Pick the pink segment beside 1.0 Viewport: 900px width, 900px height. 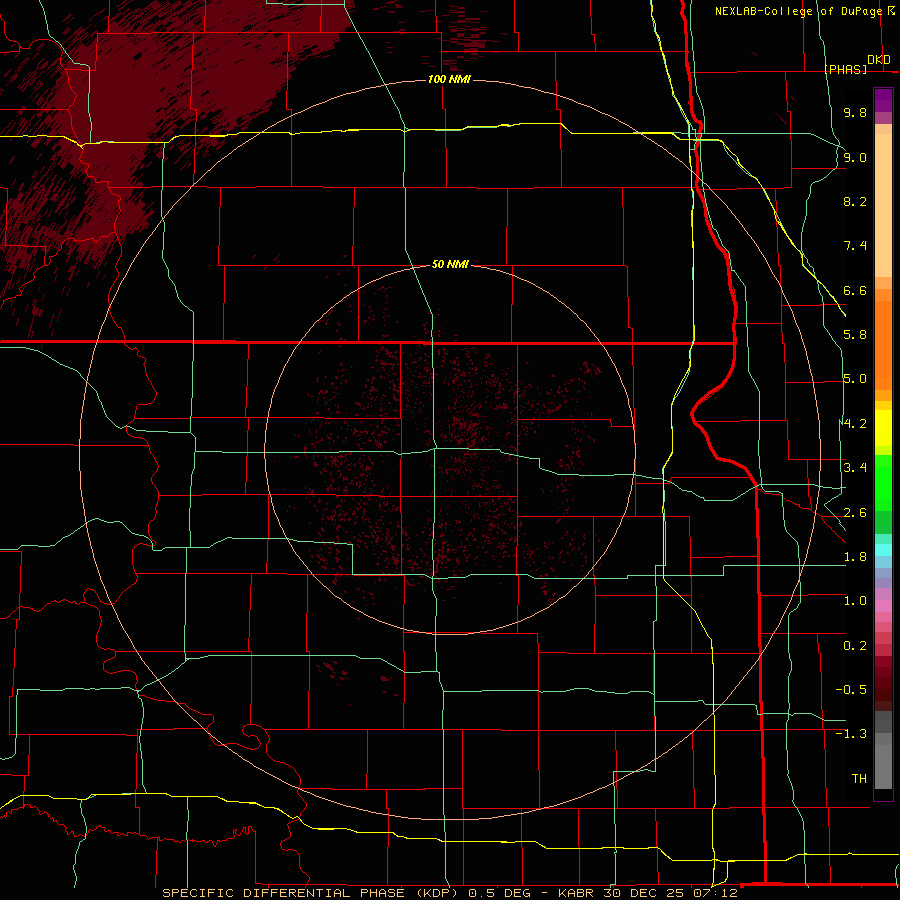(883, 606)
